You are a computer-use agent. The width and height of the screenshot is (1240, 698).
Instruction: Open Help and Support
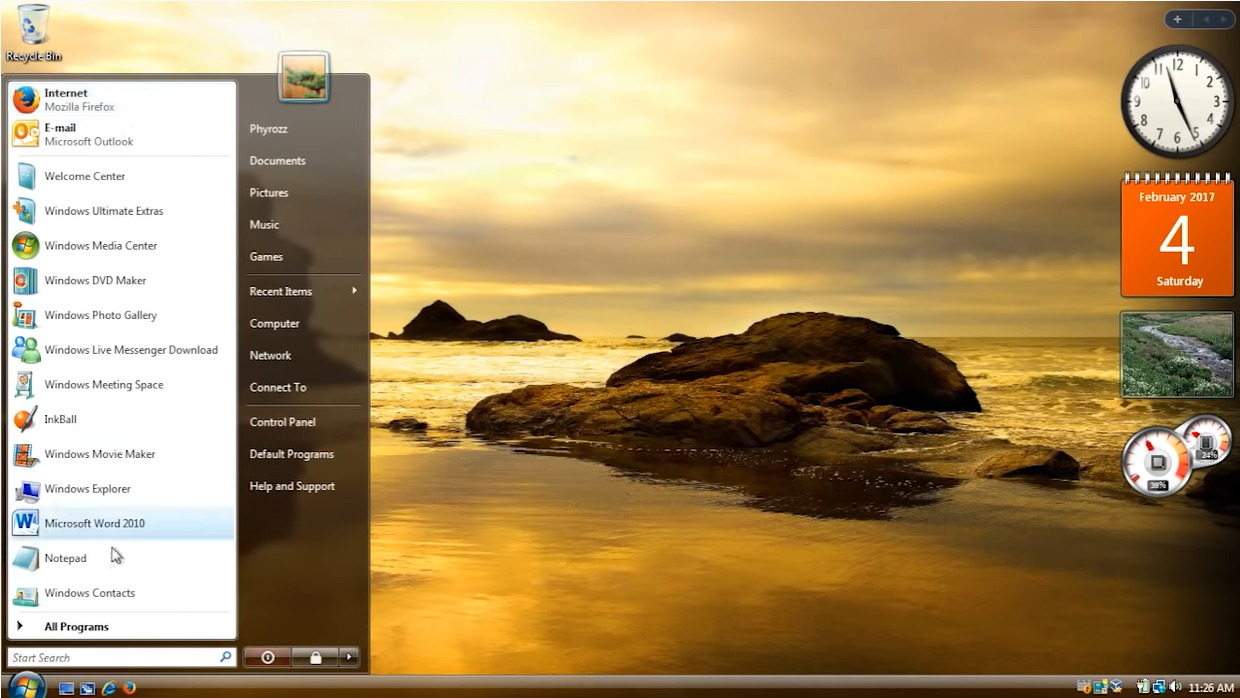tap(292, 486)
